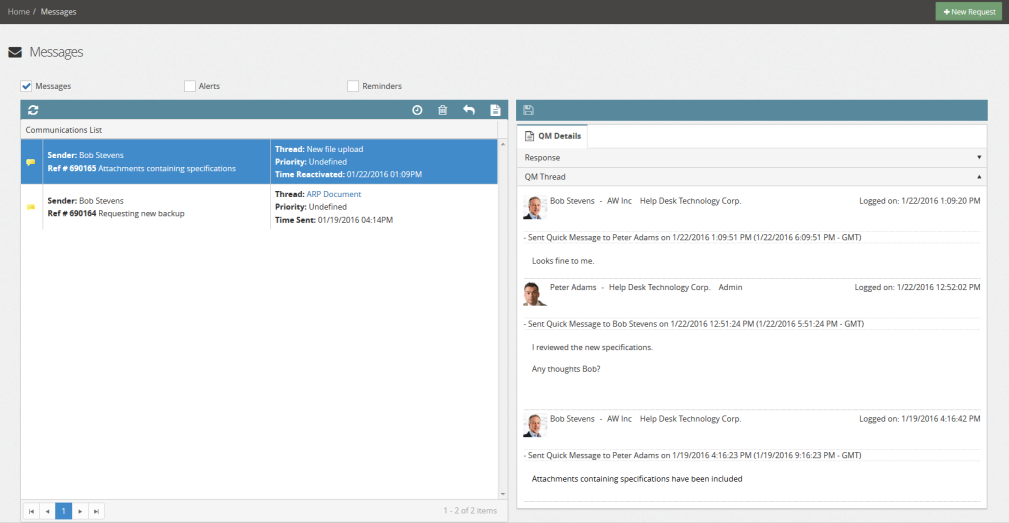This screenshot has width=1009, height=523.
Task: Click yellow message icon for Ref 690164
Action: click(x=31, y=207)
